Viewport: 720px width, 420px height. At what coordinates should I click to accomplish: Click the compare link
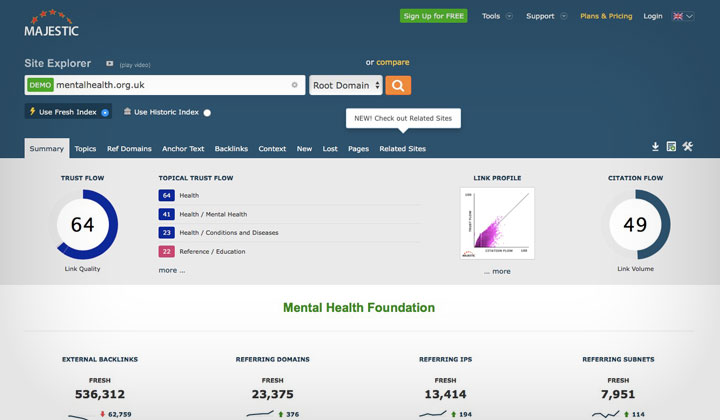(392, 62)
